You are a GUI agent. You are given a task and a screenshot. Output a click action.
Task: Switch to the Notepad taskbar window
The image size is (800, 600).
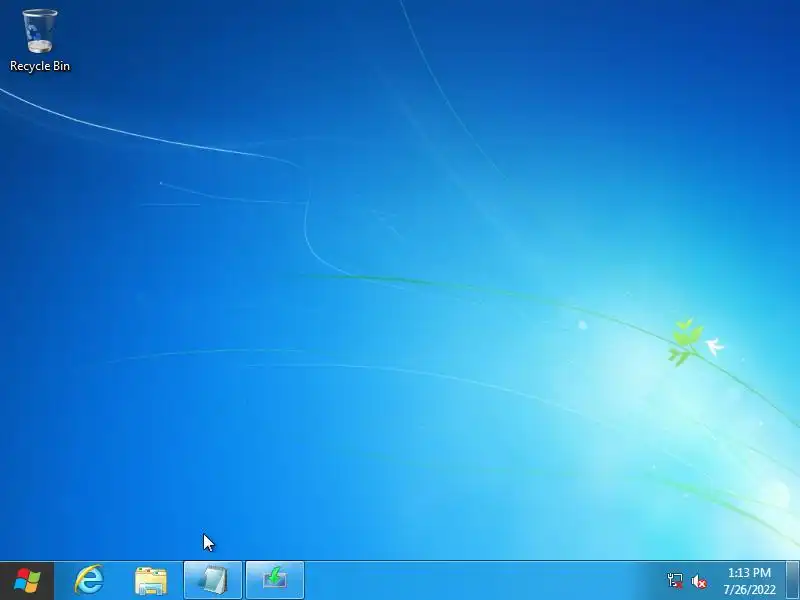click(213, 580)
